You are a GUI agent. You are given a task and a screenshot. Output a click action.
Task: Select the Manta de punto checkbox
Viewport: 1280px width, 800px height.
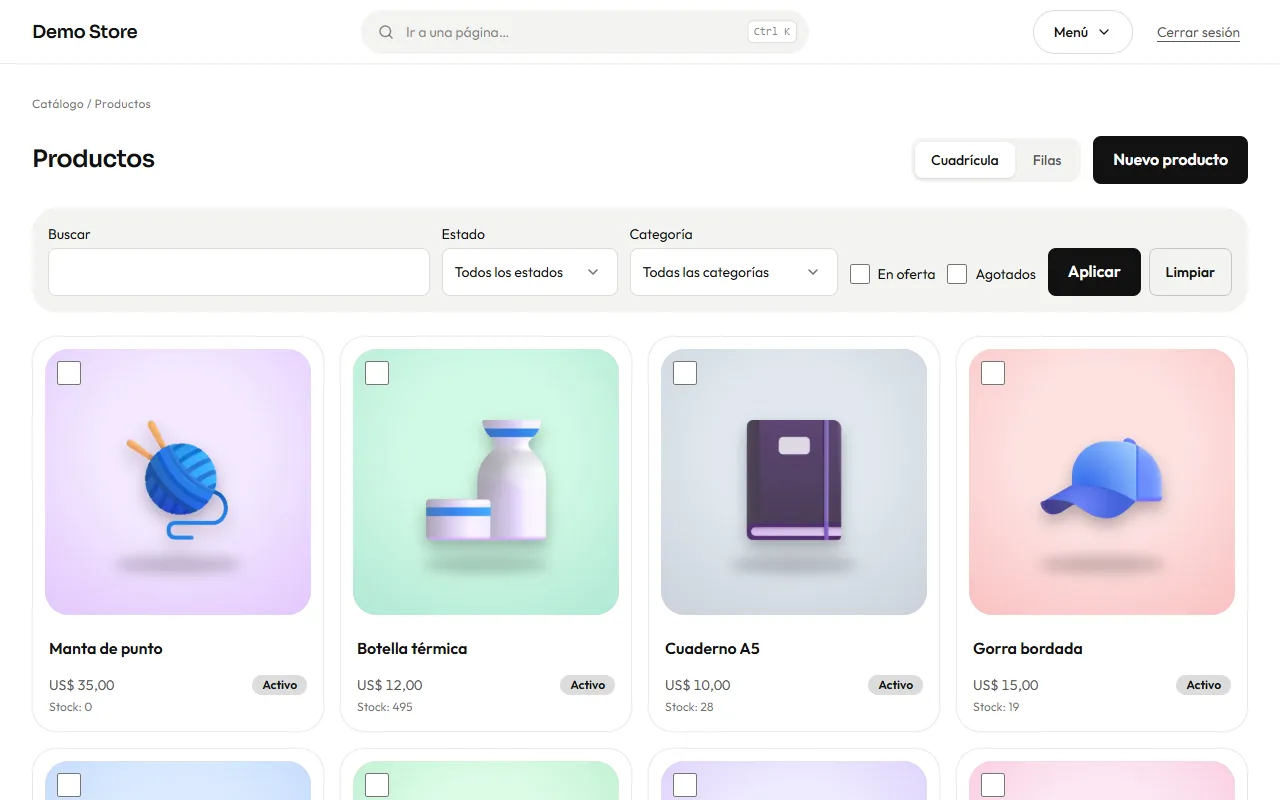coord(69,373)
